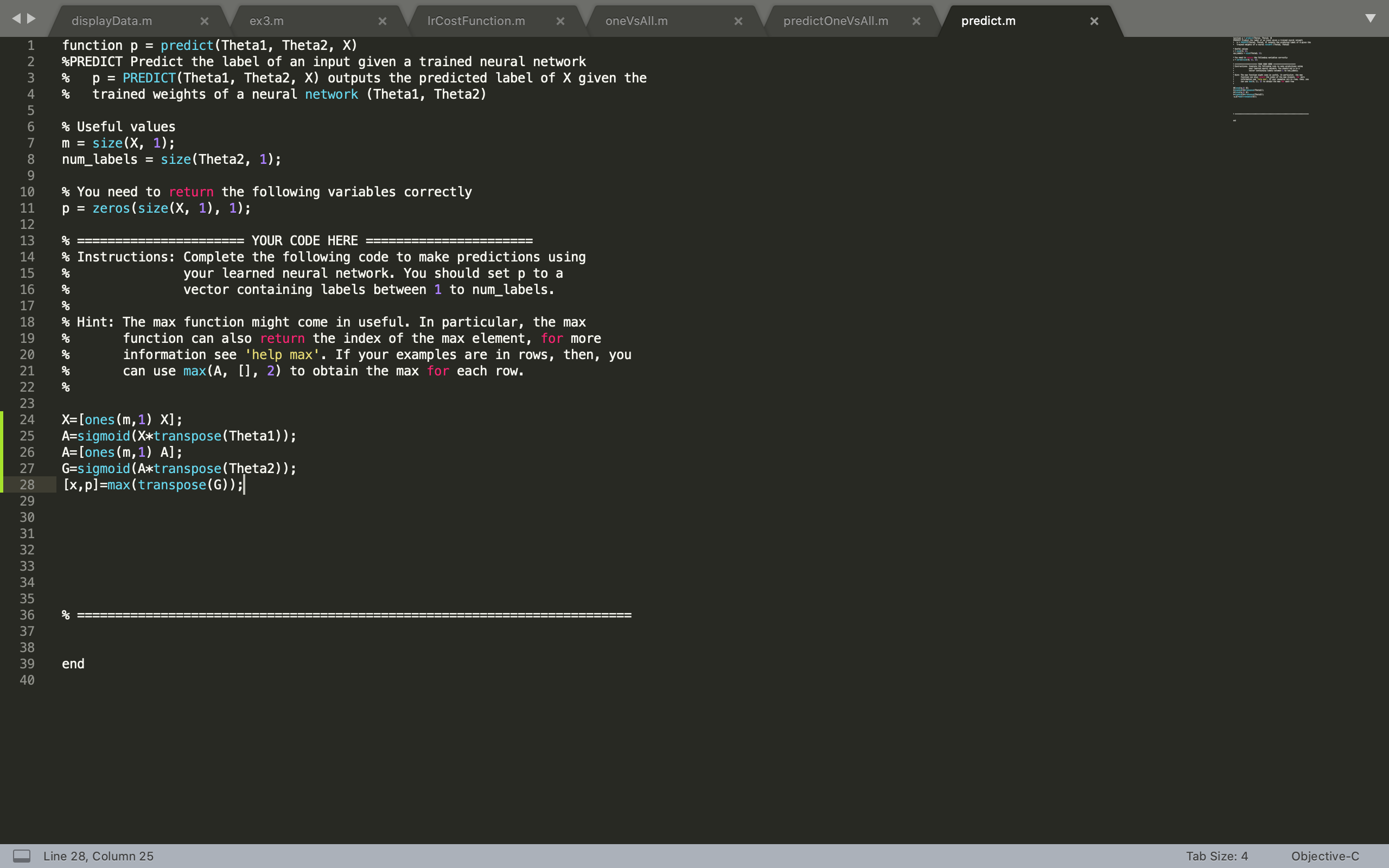Close the displayData.m tab
The height and width of the screenshot is (868, 1389).
(x=205, y=21)
